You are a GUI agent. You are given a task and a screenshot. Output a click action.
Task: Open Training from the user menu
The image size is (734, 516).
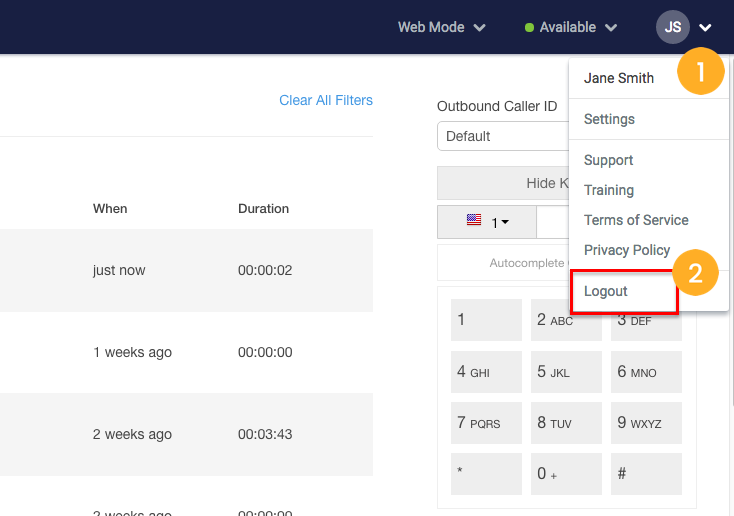pyautogui.click(x=609, y=190)
